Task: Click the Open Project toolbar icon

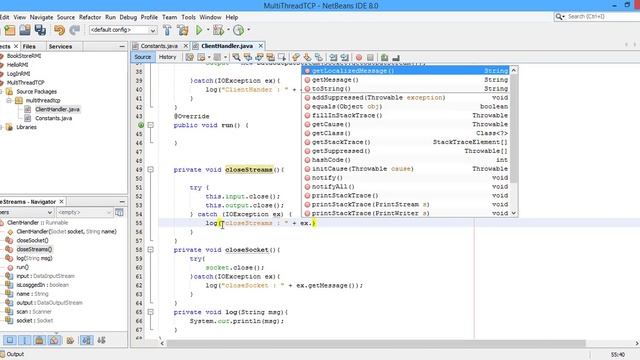Action: [x=25, y=30]
